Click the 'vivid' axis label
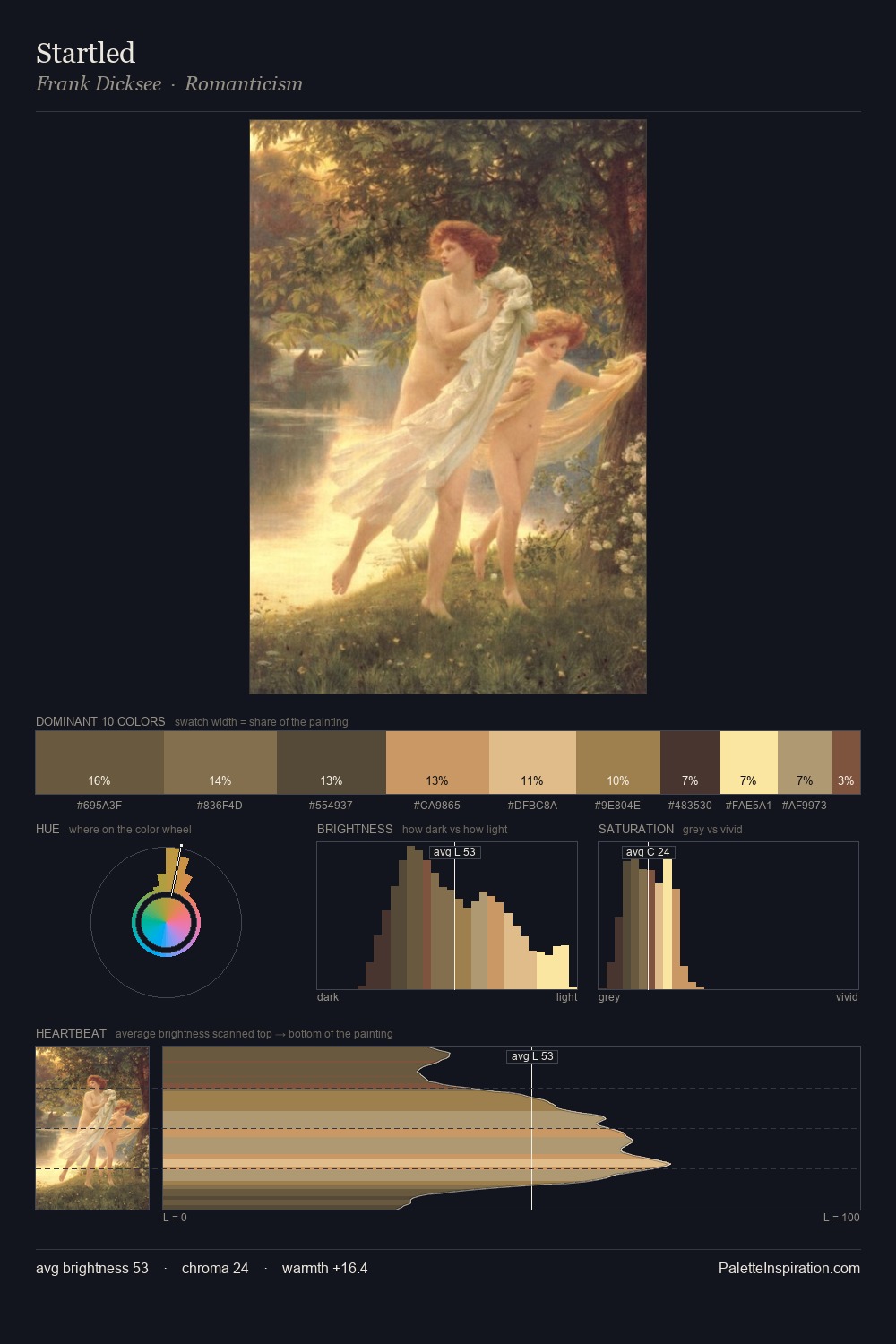The height and width of the screenshot is (1344, 896). 847,996
